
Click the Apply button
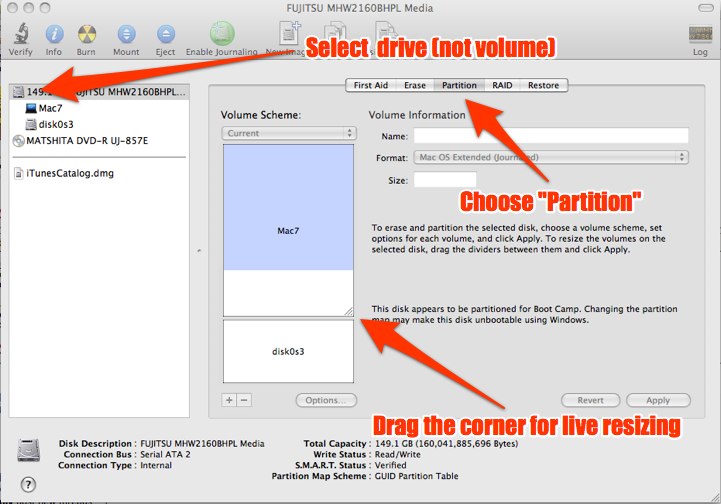[658, 400]
